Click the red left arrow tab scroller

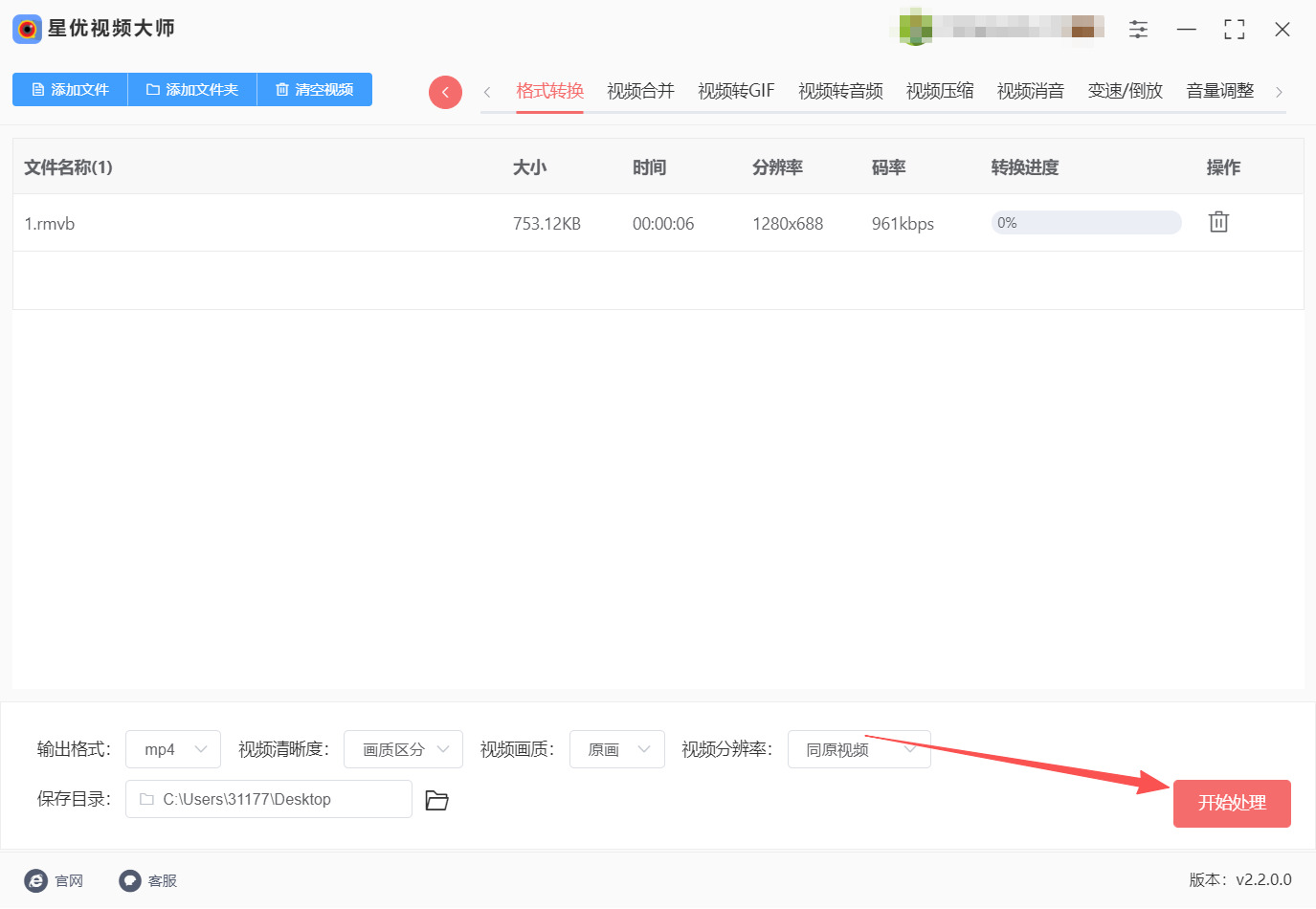pyautogui.click(x=445, y=91)
